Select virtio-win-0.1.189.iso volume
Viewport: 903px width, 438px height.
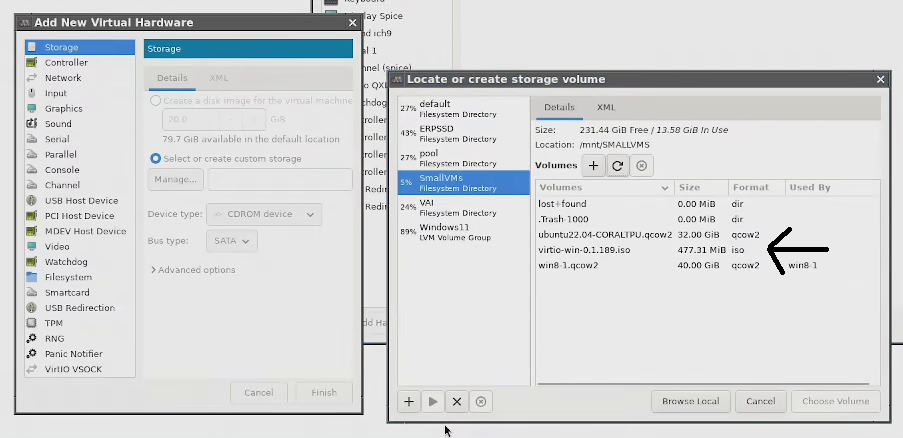tap(708, 250)
